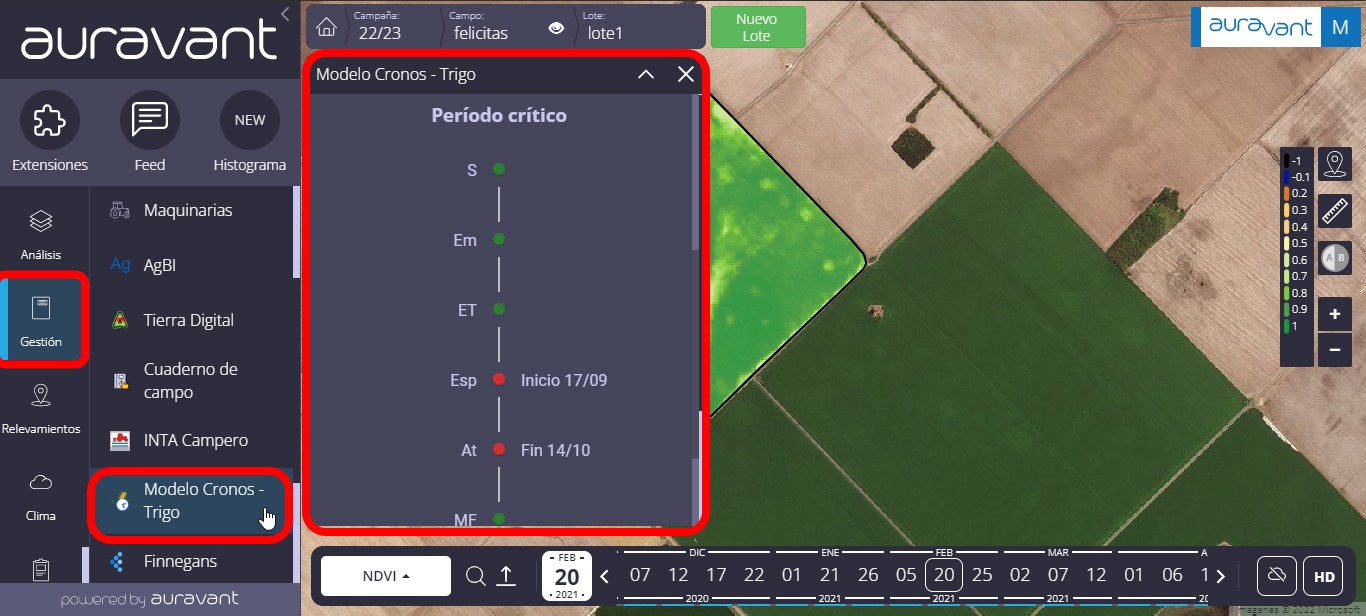
Task: Click the At stage red dot
Action: point(499,449)
